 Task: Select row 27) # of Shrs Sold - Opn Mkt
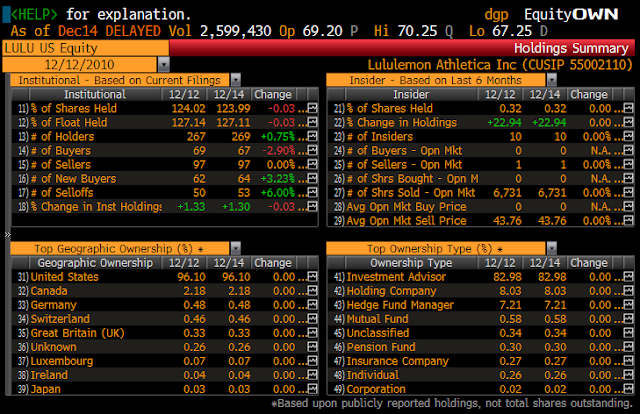pyautogui.click(x=480, y=192)
